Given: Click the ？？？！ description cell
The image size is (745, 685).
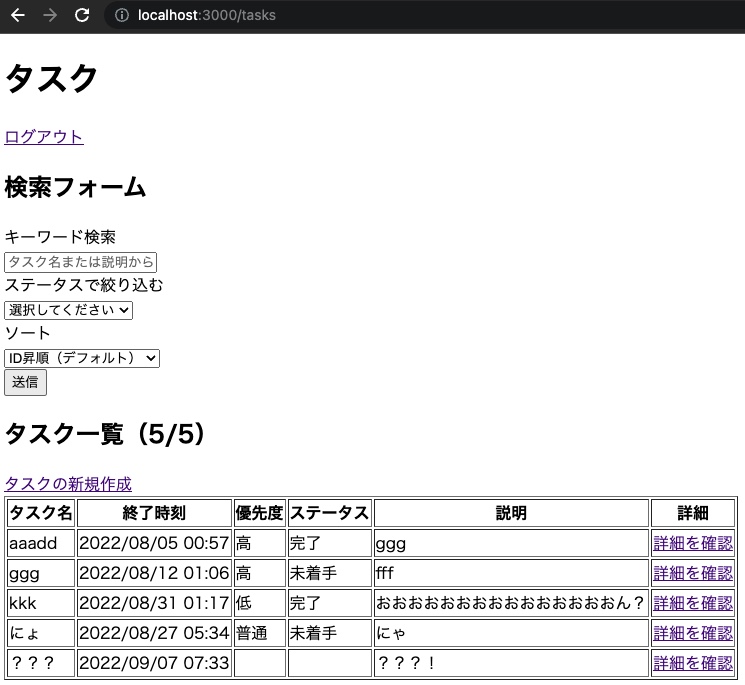Looking at the screenshot, I should (x=511, y=663).
